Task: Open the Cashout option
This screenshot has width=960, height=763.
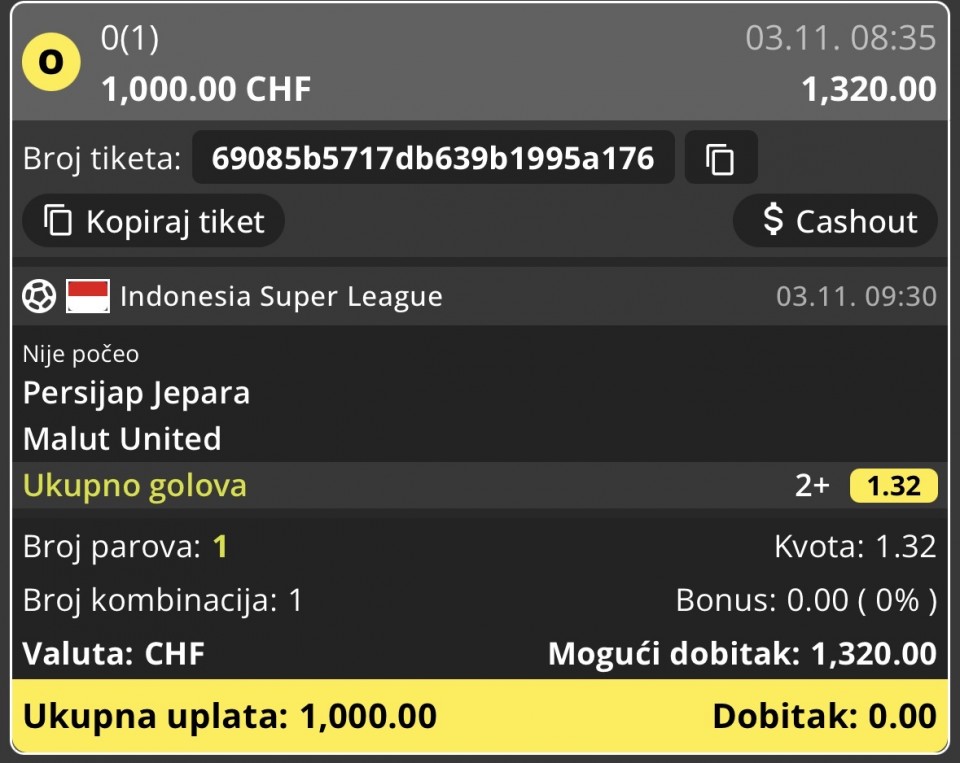Action: click(x=835, y=221)
